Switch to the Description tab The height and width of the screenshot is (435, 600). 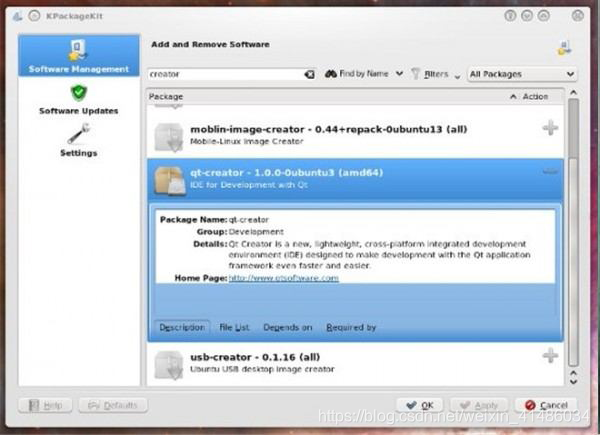[x=182, y=327]
